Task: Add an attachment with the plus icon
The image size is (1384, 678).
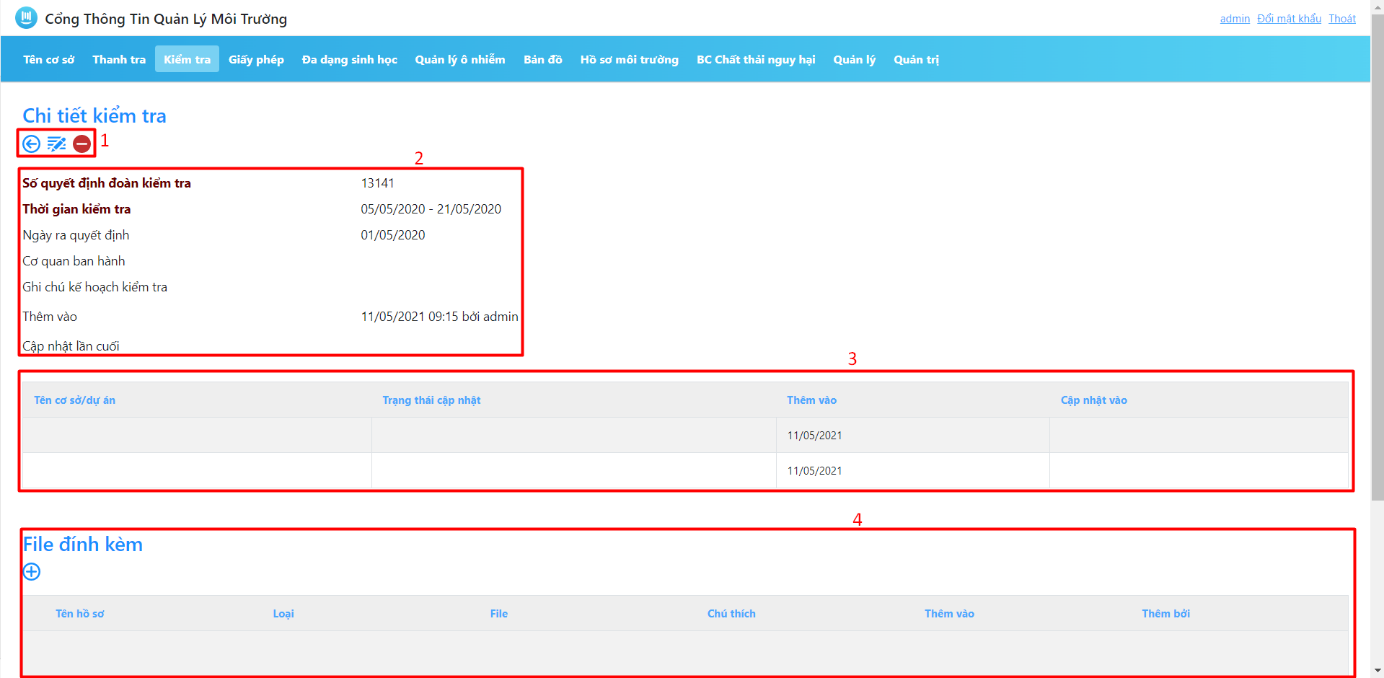Action: click(32, 572)
